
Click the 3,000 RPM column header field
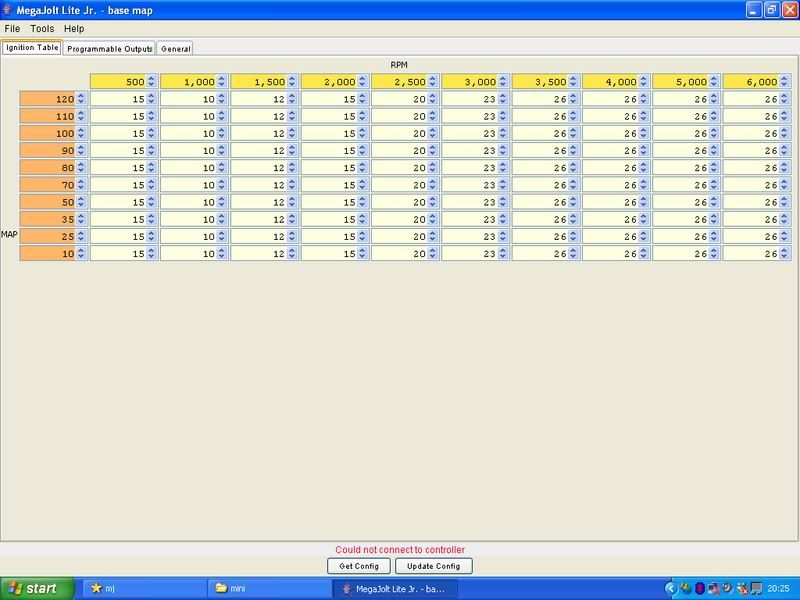(x=470, y=82)
